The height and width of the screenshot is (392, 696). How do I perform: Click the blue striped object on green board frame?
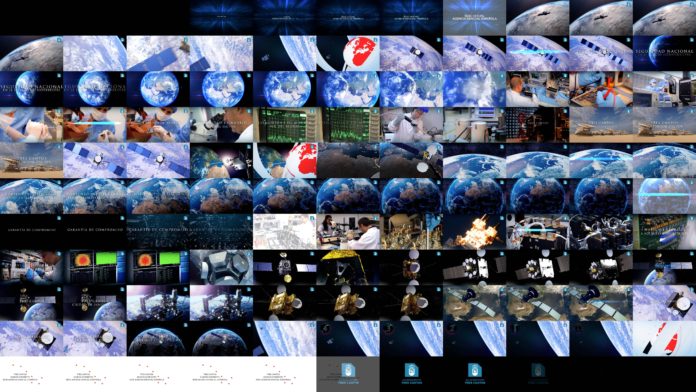pos(664,232)
